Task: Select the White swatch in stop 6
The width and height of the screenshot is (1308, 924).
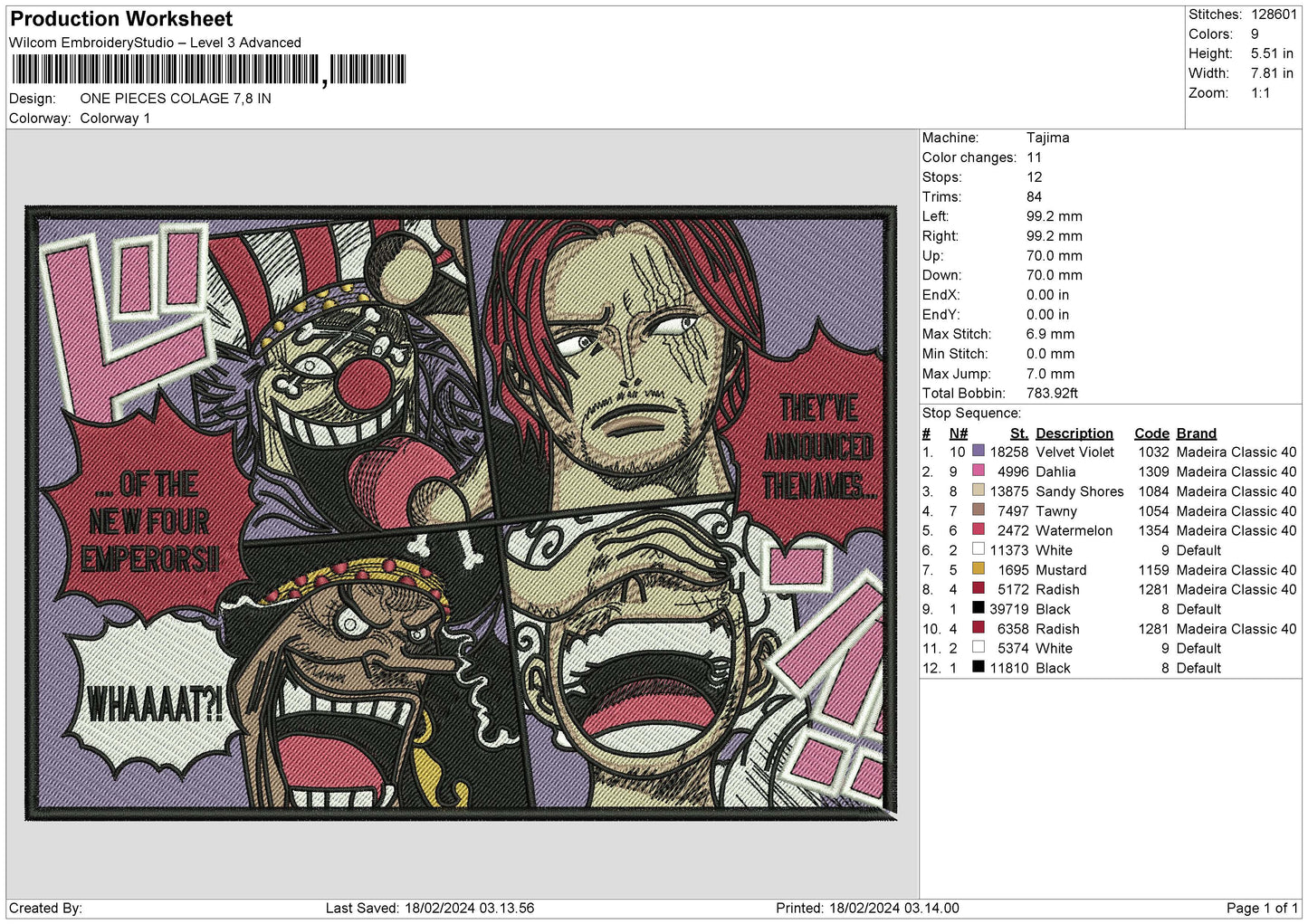Action: [978, 550]
